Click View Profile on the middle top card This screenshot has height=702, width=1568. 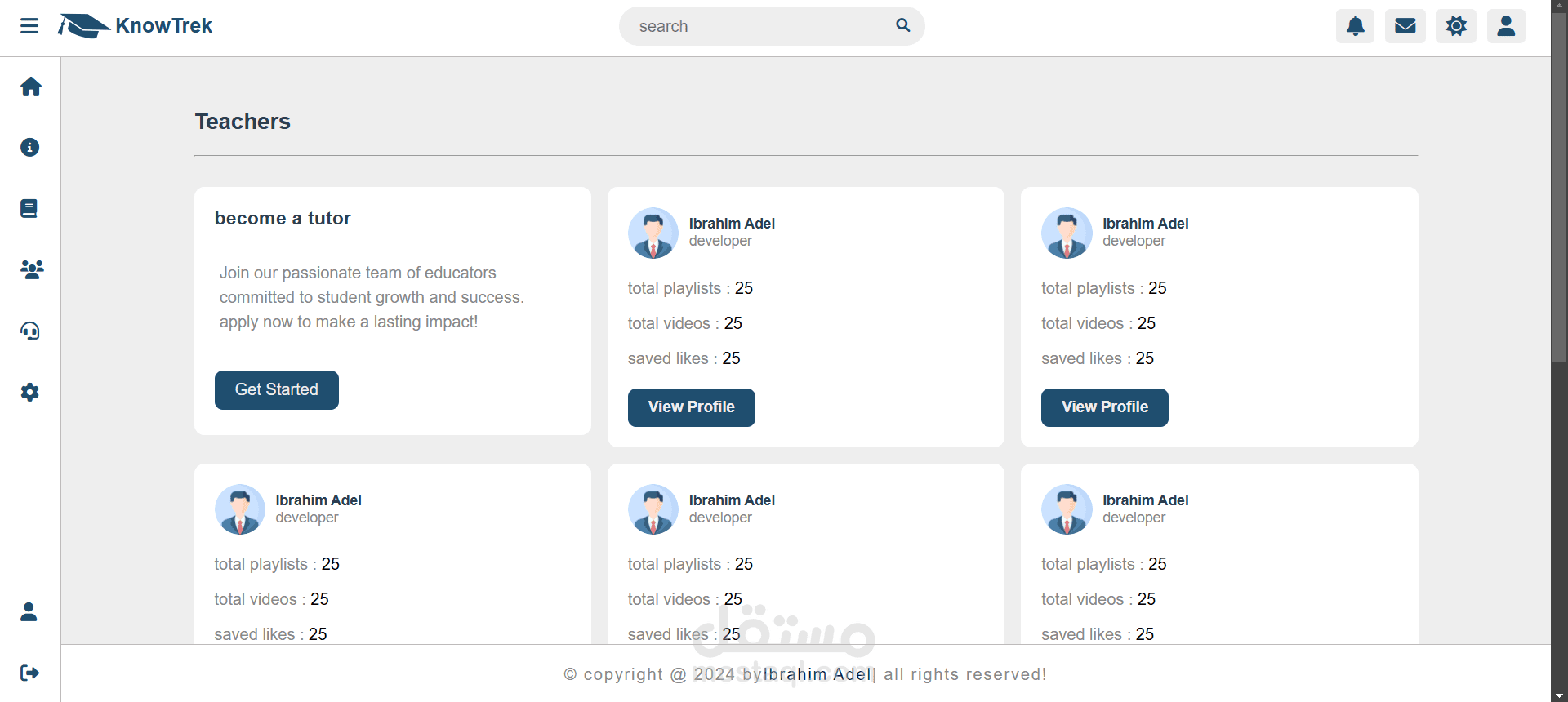point(691,407)
